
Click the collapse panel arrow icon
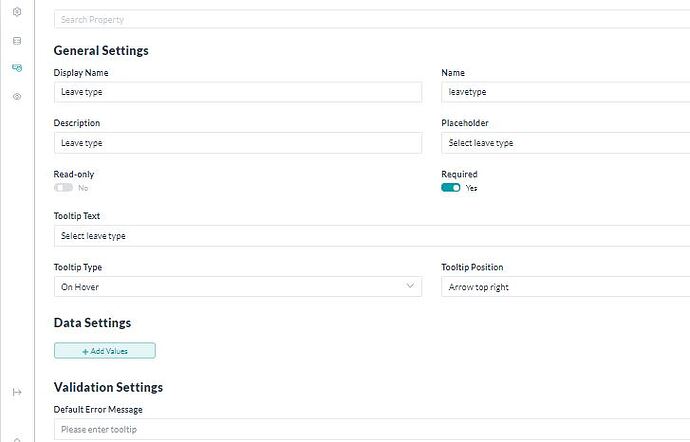[x=16, y=392]
